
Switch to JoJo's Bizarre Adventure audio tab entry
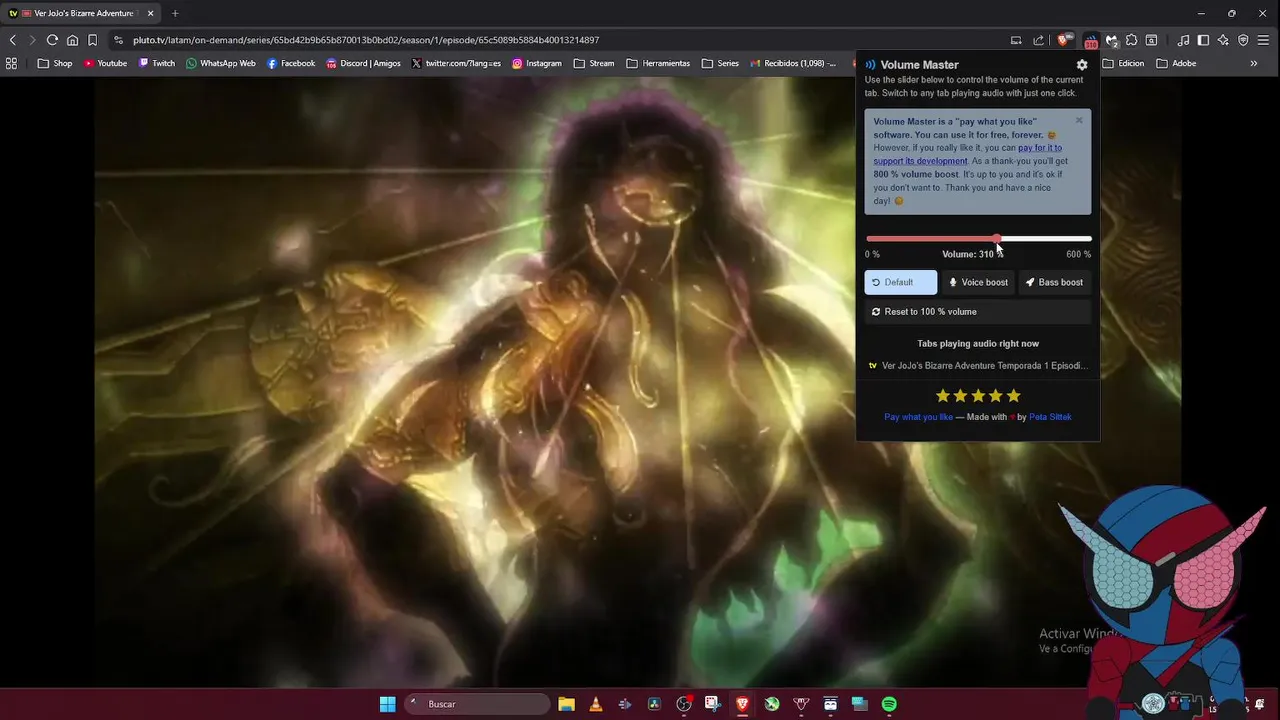[x=977, y=366]
